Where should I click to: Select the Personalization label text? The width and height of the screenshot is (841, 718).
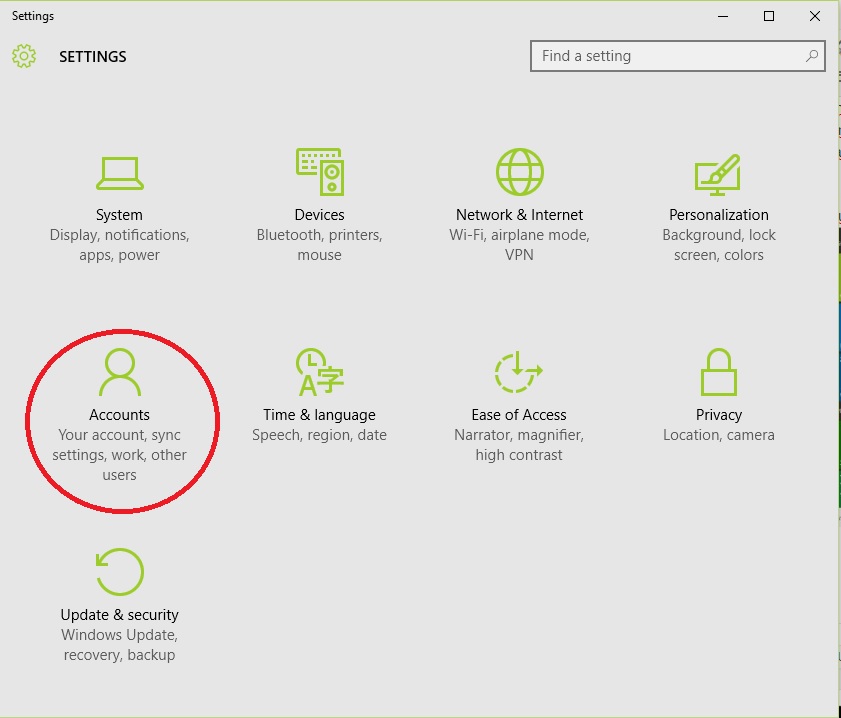(719, 215)
